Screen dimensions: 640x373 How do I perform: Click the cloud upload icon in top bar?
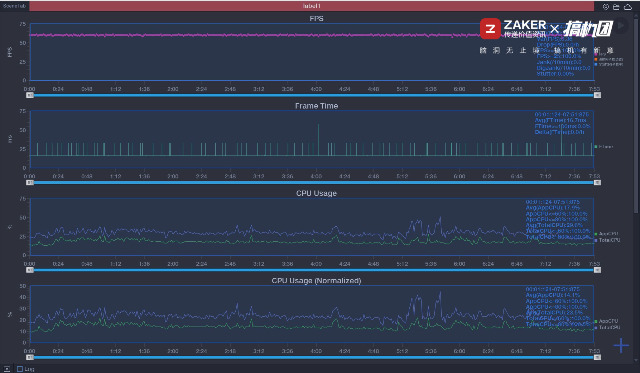pos(628,7)
